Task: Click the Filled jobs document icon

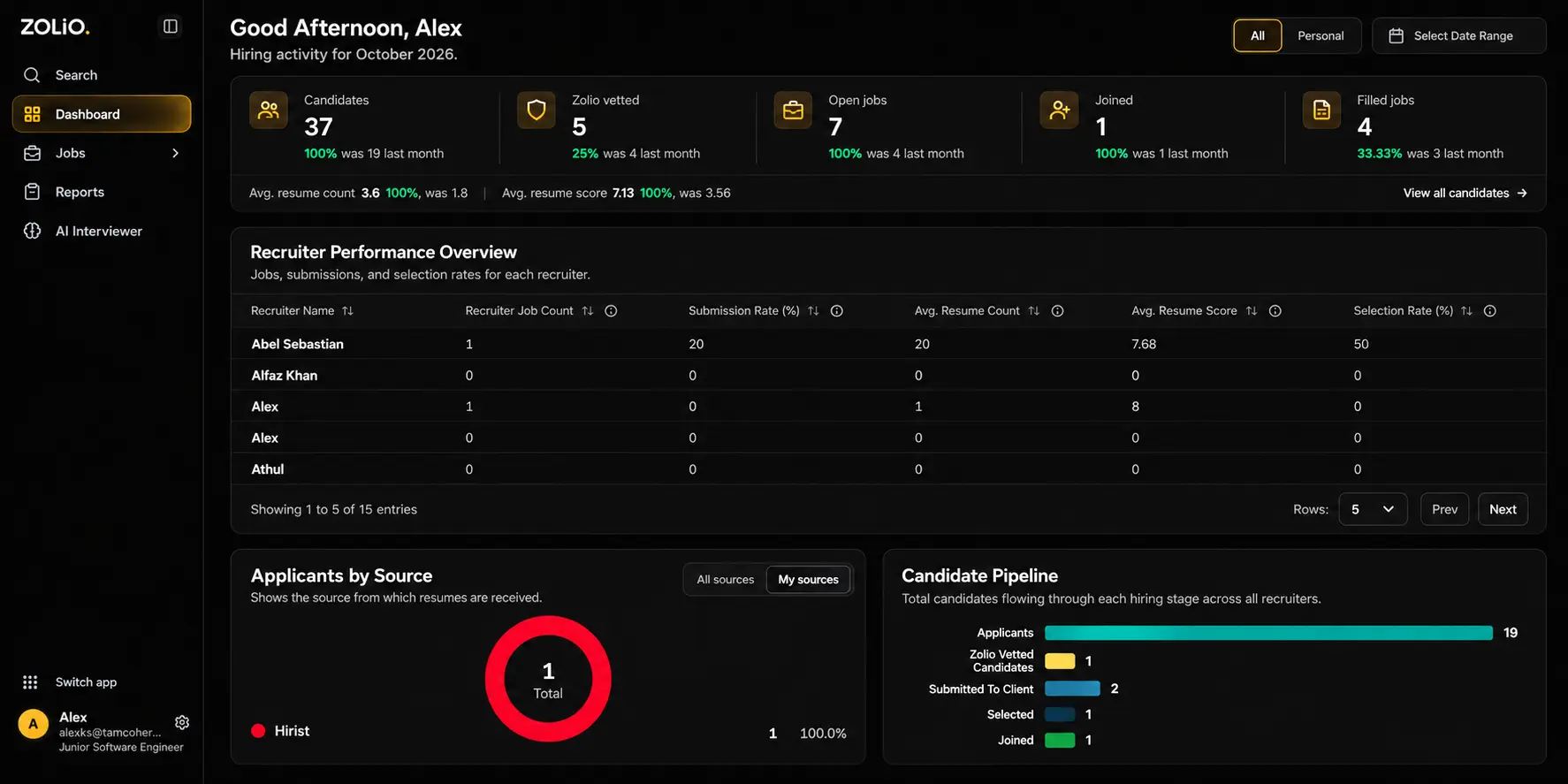Action: click(x=1321, y=110)
